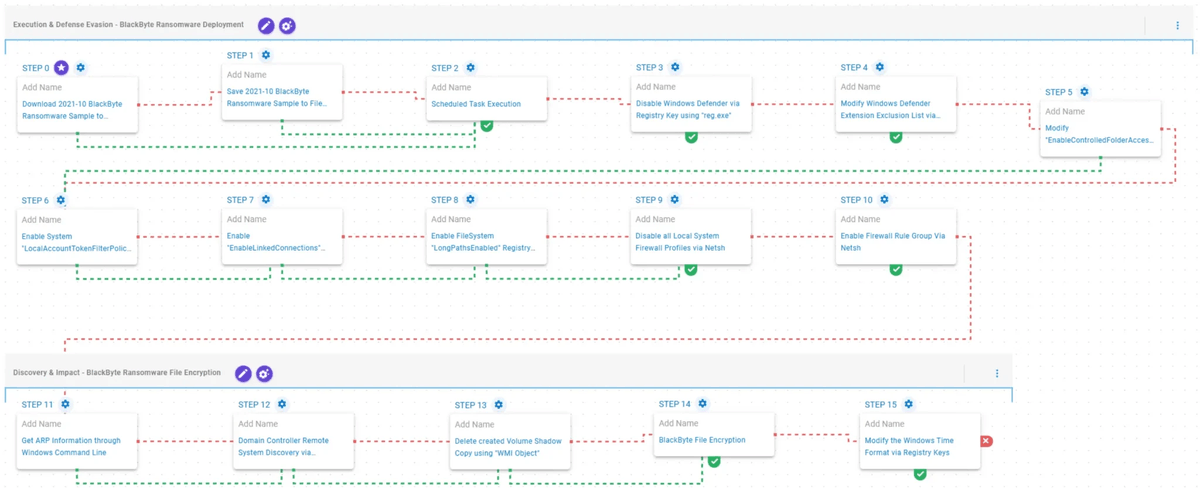Click the pencil edit icon beside Execution & Defense Evasion title
The image size is (1200, 491).
266,25
